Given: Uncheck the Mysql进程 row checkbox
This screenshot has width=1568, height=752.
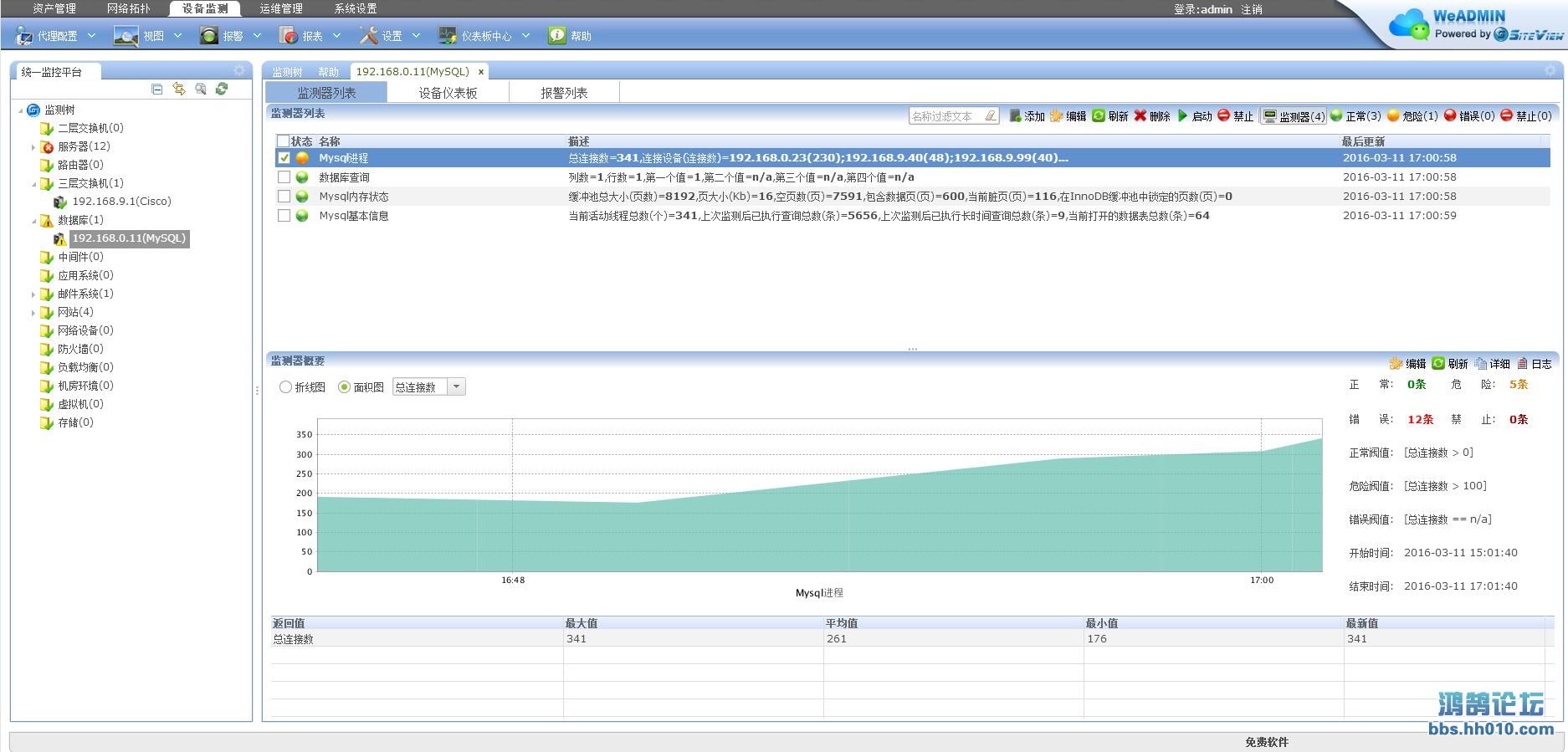Looking at the screenshot, I should coord(284,157).
